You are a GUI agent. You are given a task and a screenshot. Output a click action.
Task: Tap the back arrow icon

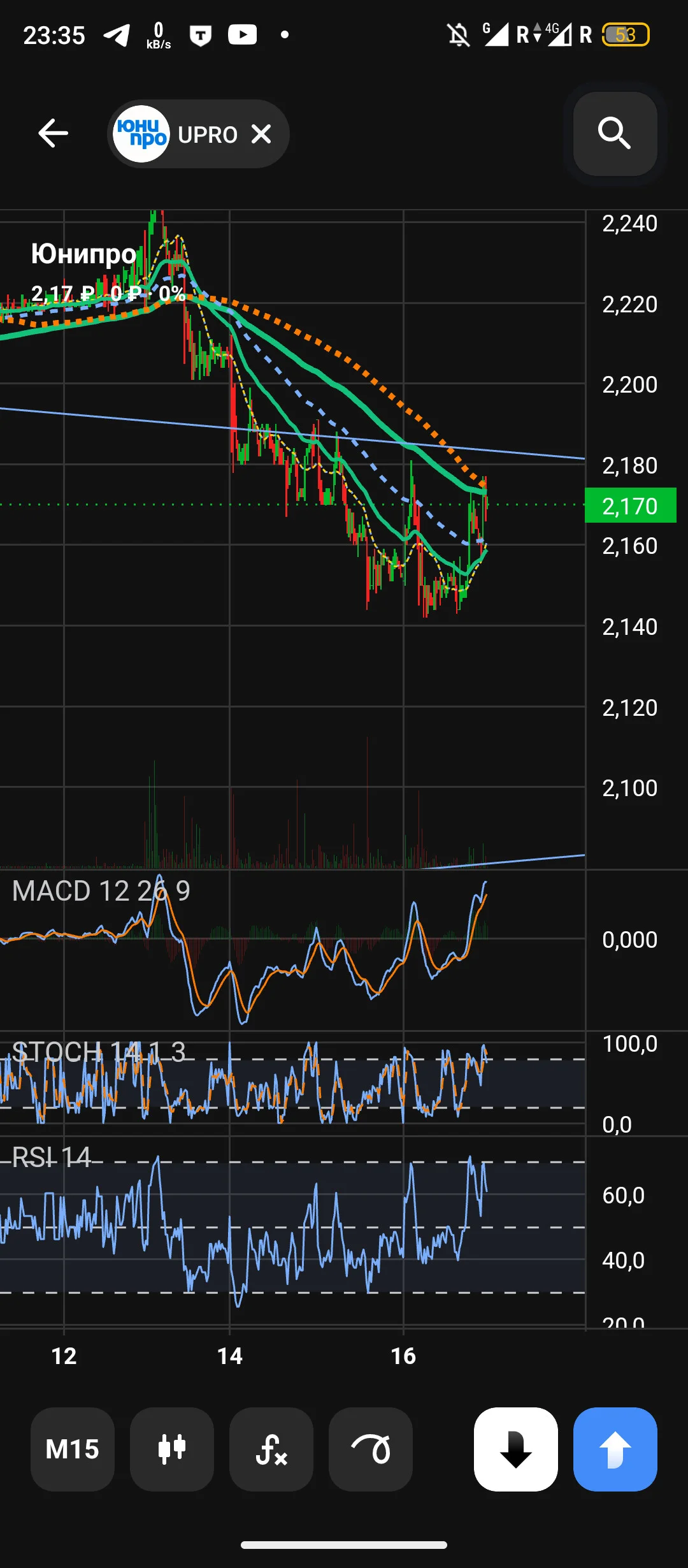53,133
